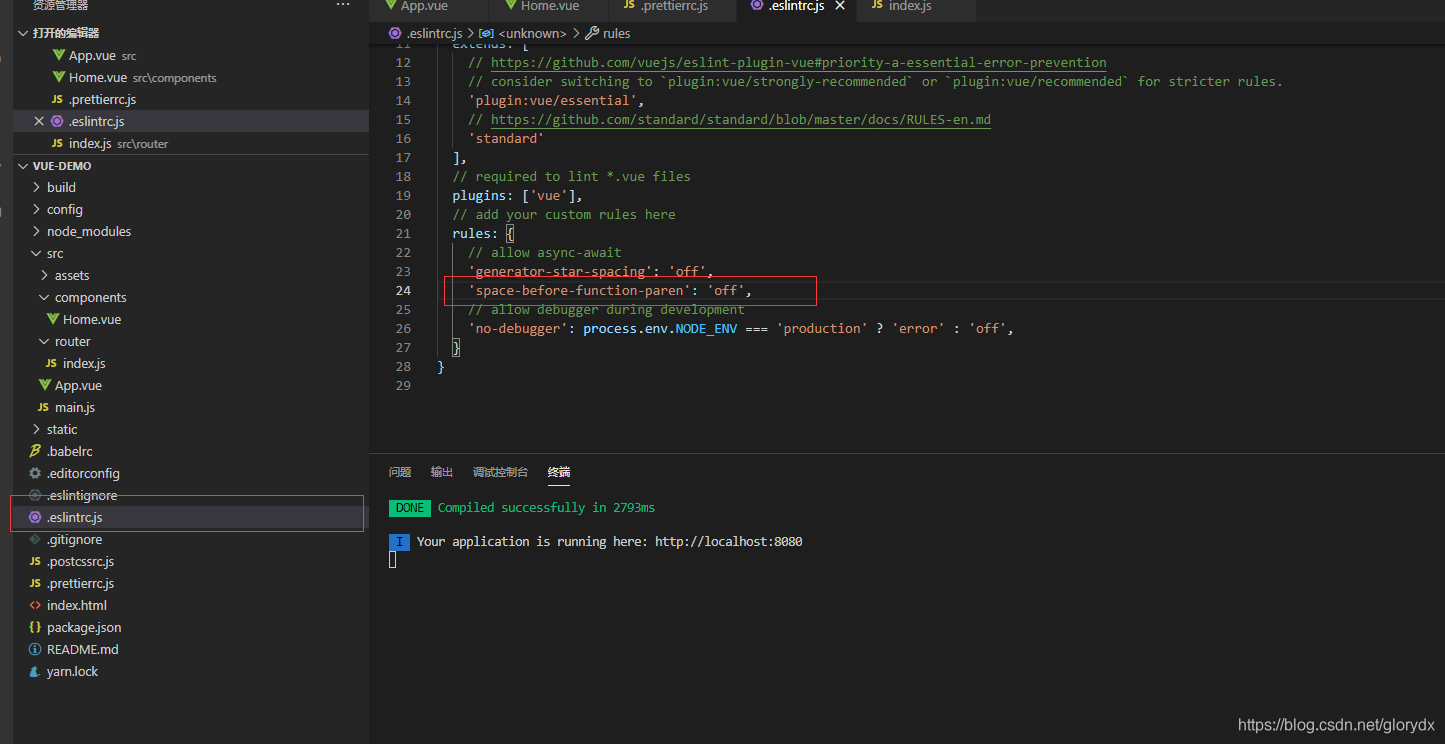The height and width of the screenshot is (744, 1445).
Task: Select the 终端 terminal panel tab
Action: click(559, 472)
